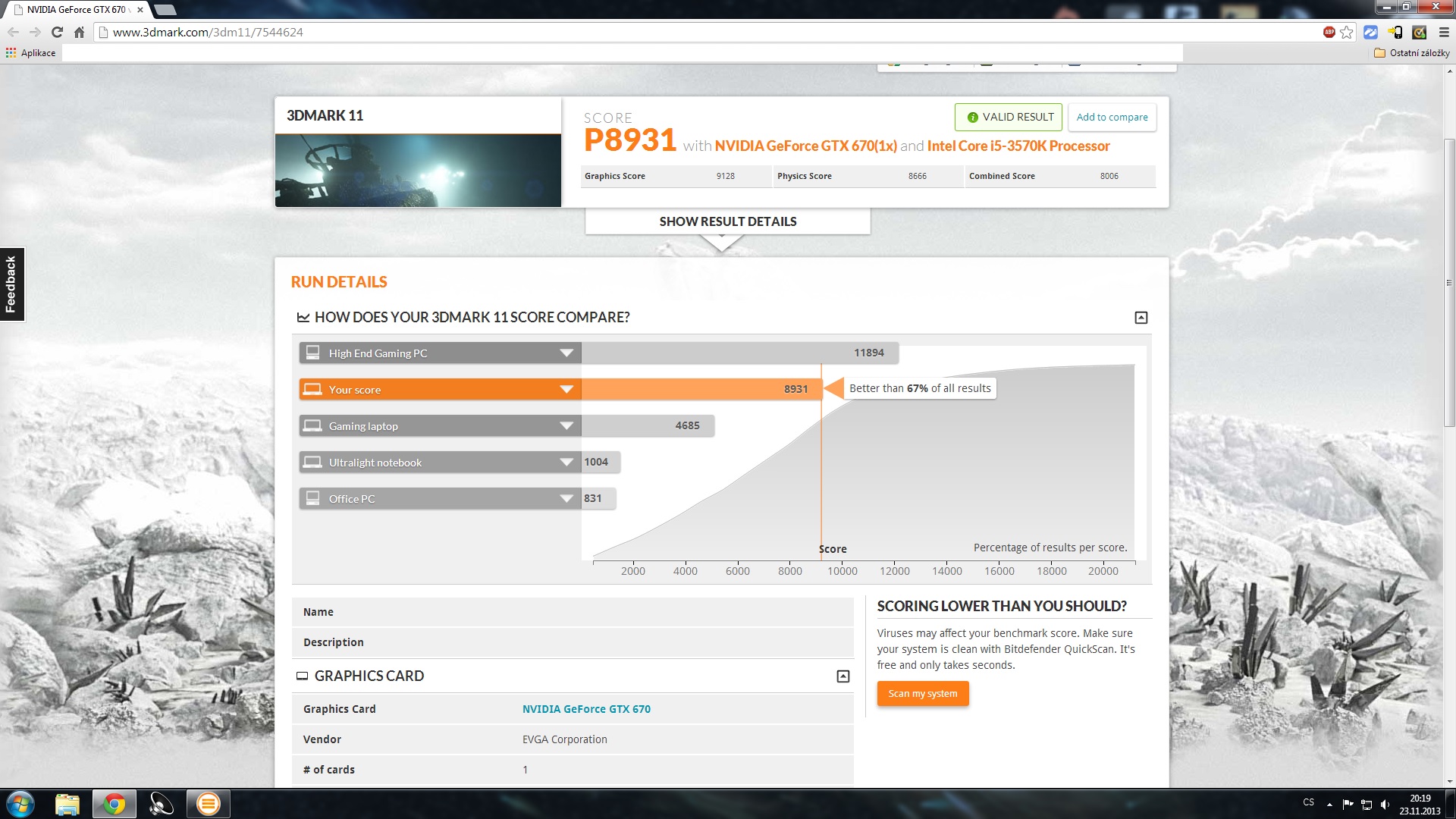
Task: Collapse the GRAPHICS CARD section
Action: (x=843, y=676)
